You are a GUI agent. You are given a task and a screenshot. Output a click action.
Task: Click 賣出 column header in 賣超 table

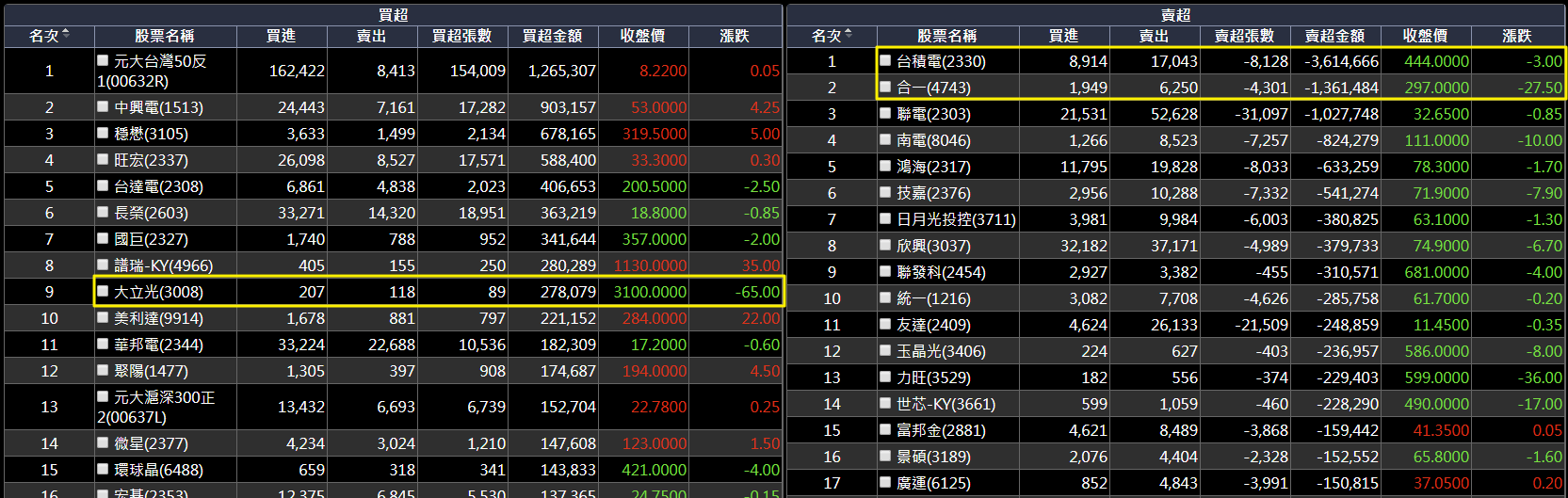1155,36
